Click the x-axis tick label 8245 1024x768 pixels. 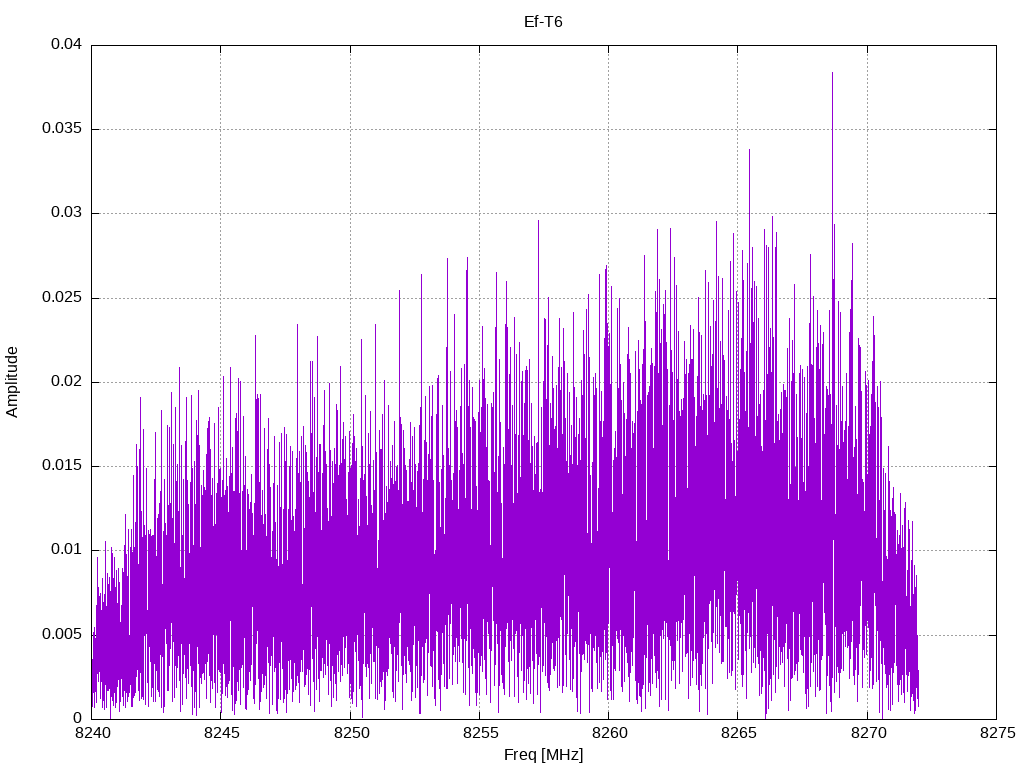click(x=221, y=733)
